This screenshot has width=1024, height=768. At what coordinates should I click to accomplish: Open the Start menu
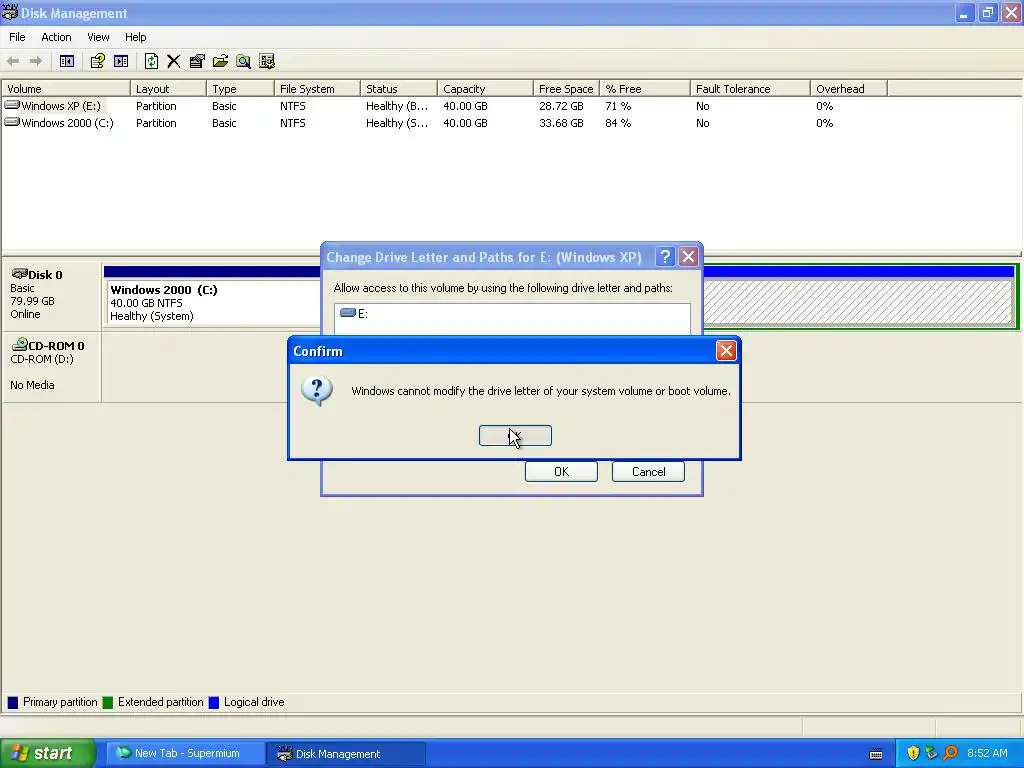(47, 753)
